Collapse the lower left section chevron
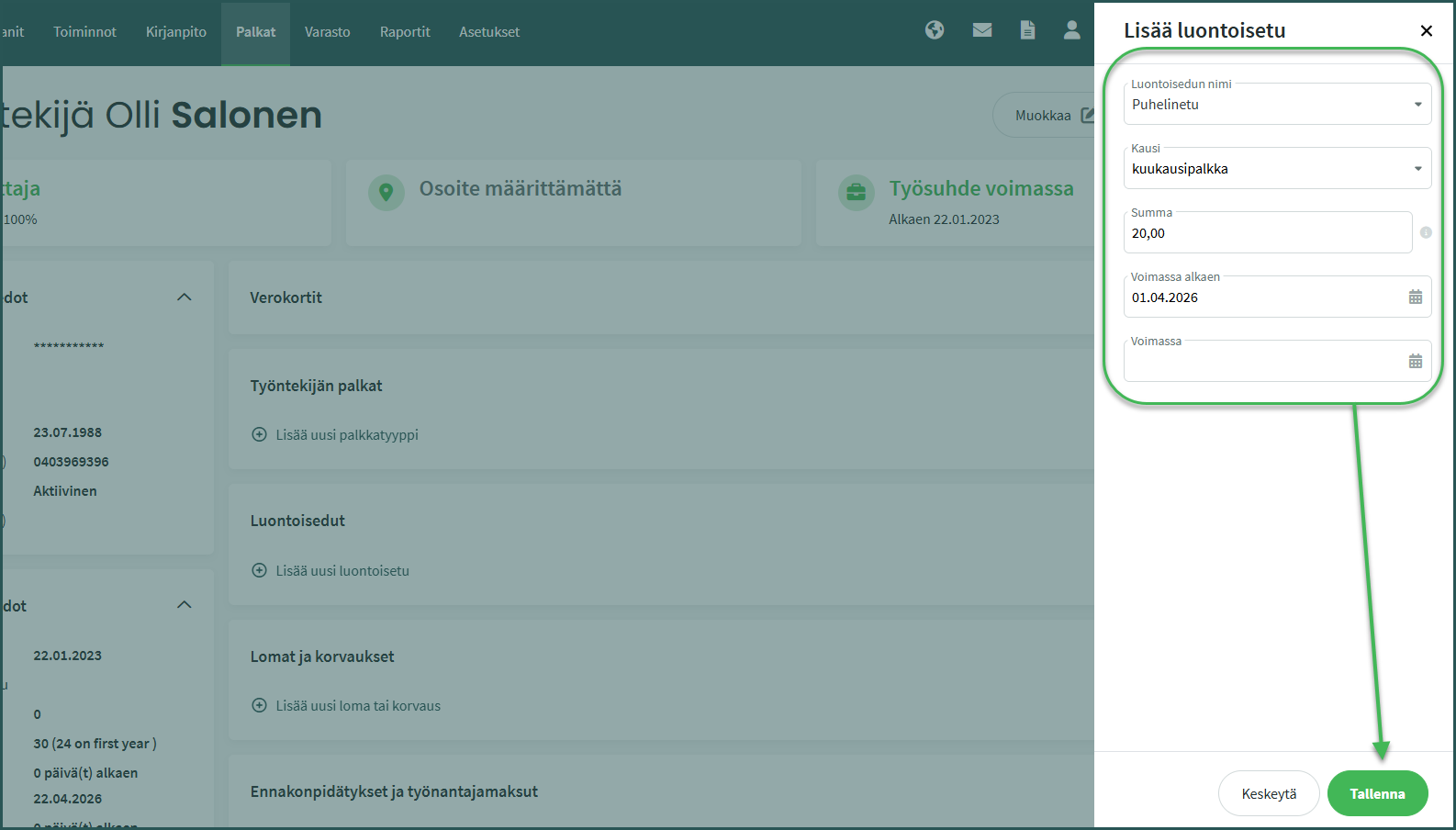The image size is (1456, 830). 184,604
